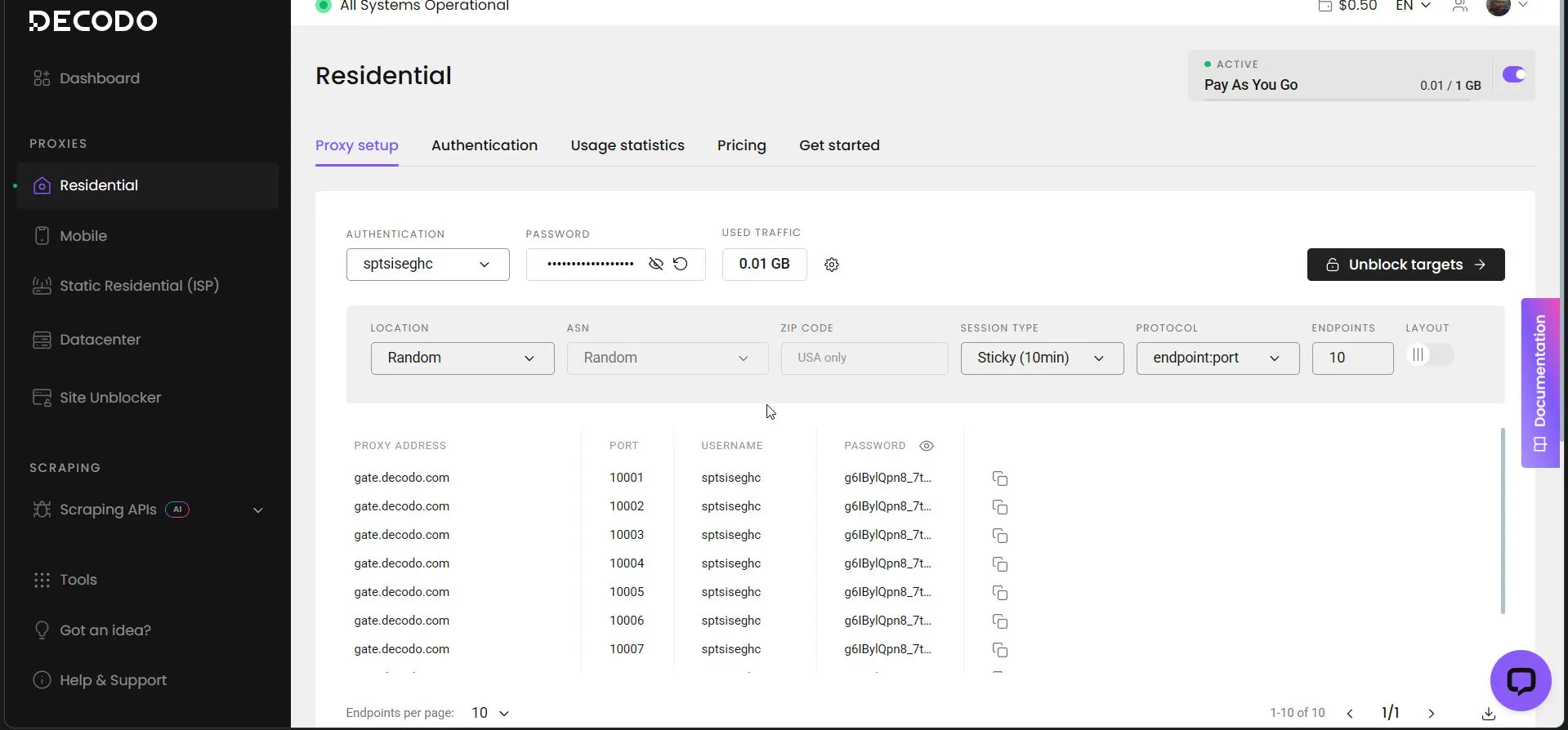Open the wallet balance $0.50

point(1347,7)
